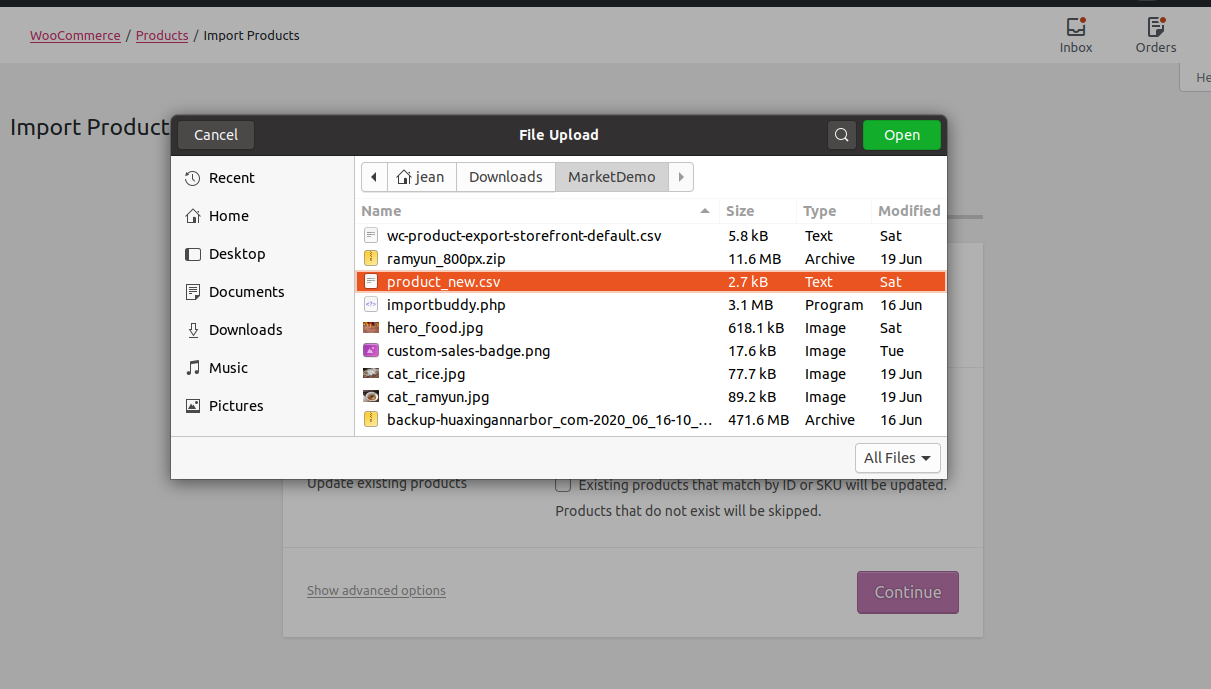Image resolution: width=1211 pixels, height=689 pixels.
Task: Select the hero_food.jpg thumbnail
Action: (x=370, y=328)
